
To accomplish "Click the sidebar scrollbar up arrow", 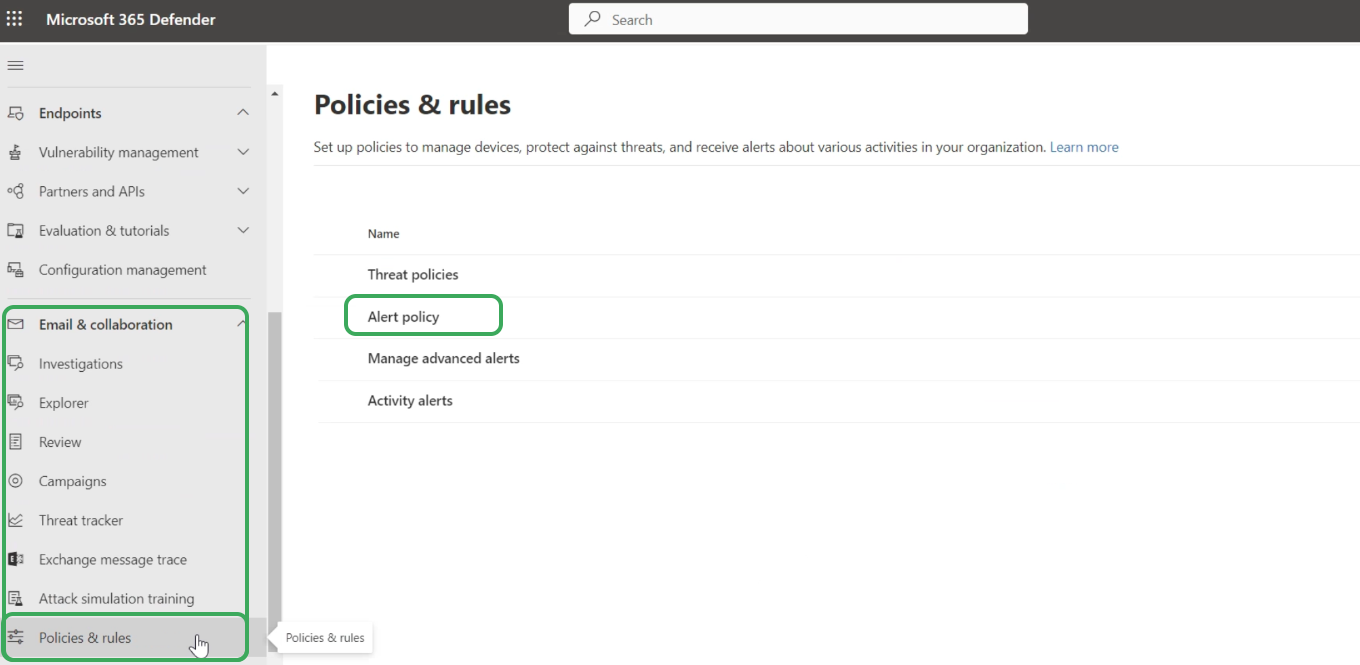I will click(275, 93).
